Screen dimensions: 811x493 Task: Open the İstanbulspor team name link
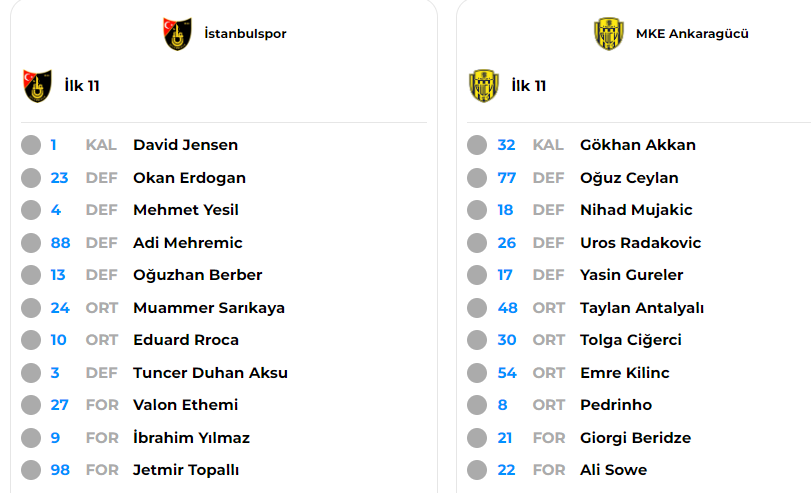click(245, 34)
